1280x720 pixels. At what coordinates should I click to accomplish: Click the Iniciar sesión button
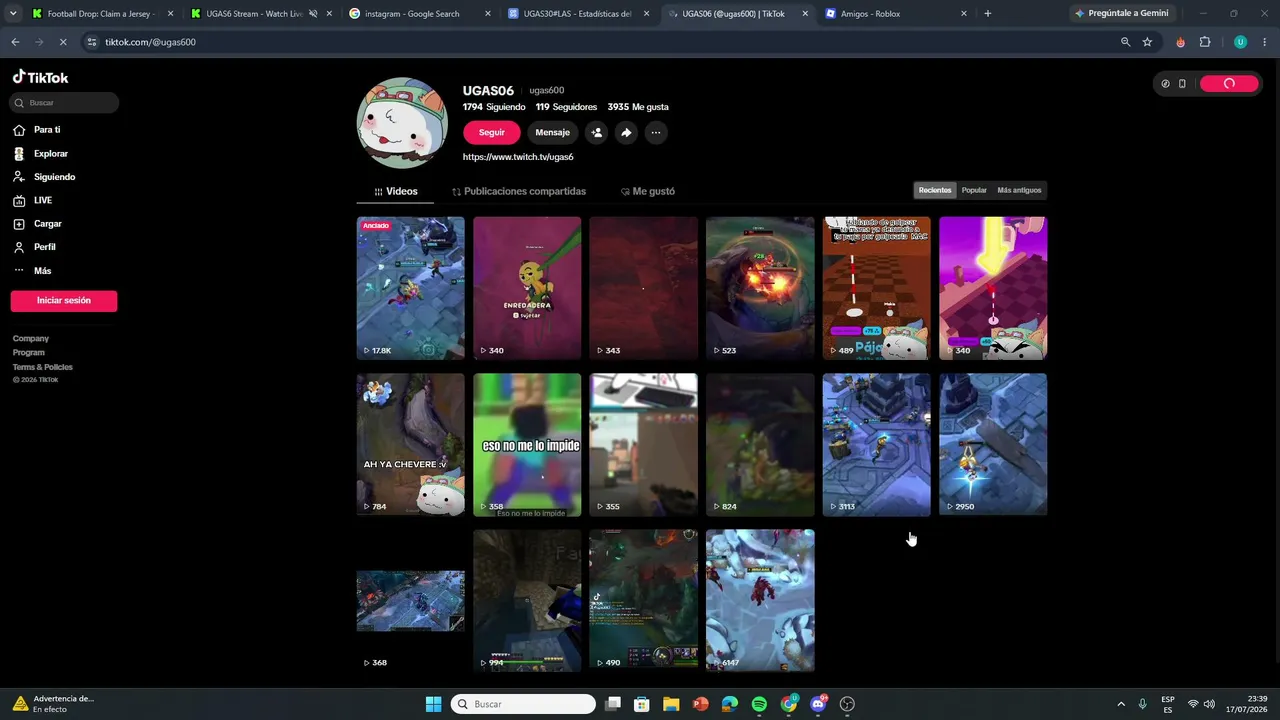tap(64, 301)
